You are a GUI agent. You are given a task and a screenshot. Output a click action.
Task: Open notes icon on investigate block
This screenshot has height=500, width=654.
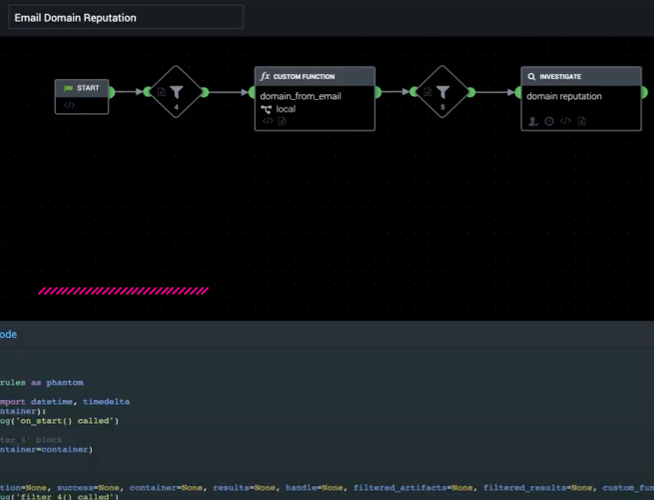pyautogui.click(x=581, y=121)
